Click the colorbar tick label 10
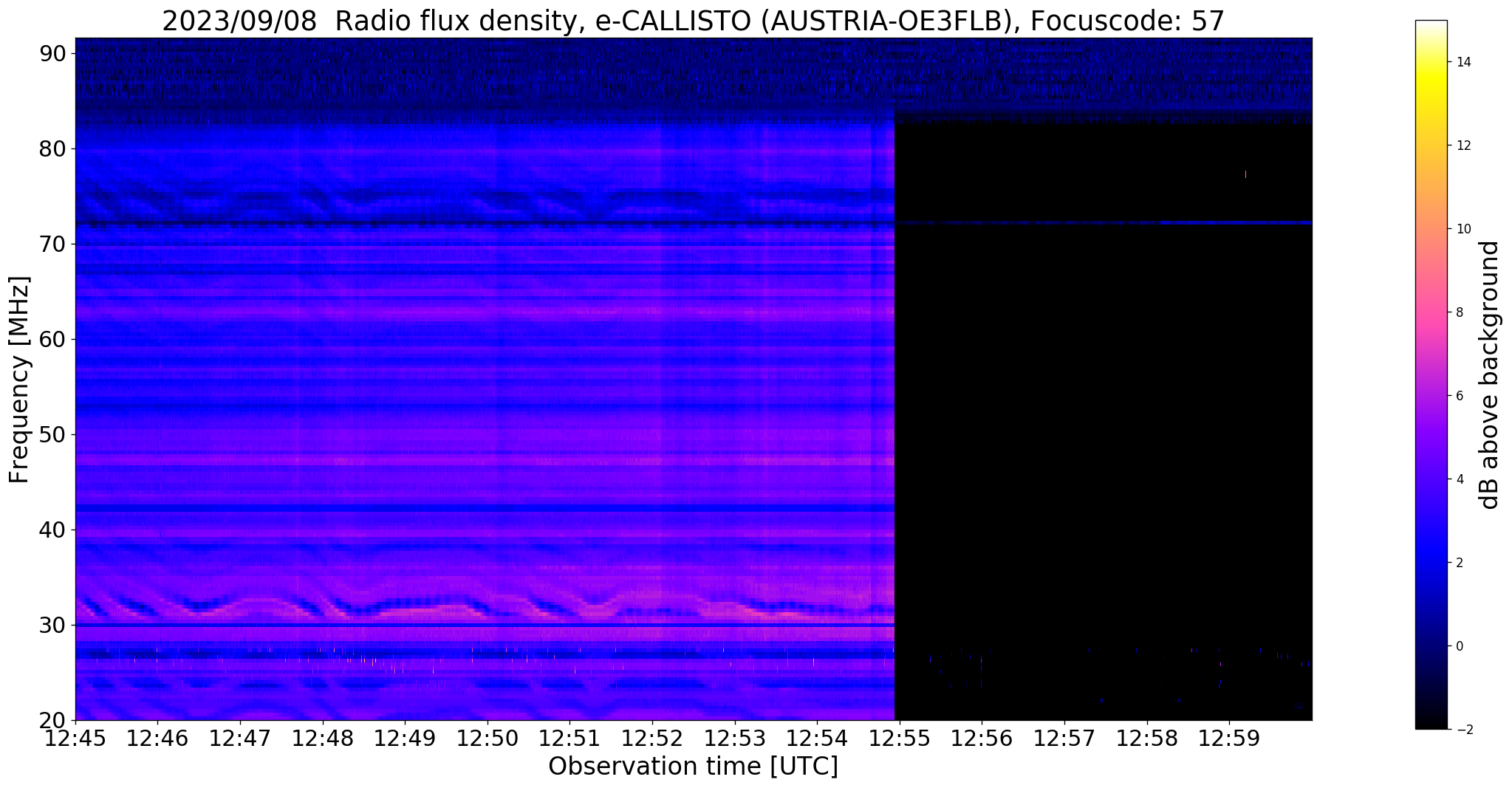Viewport: 1512px width, 788px height. (1463, 229)
